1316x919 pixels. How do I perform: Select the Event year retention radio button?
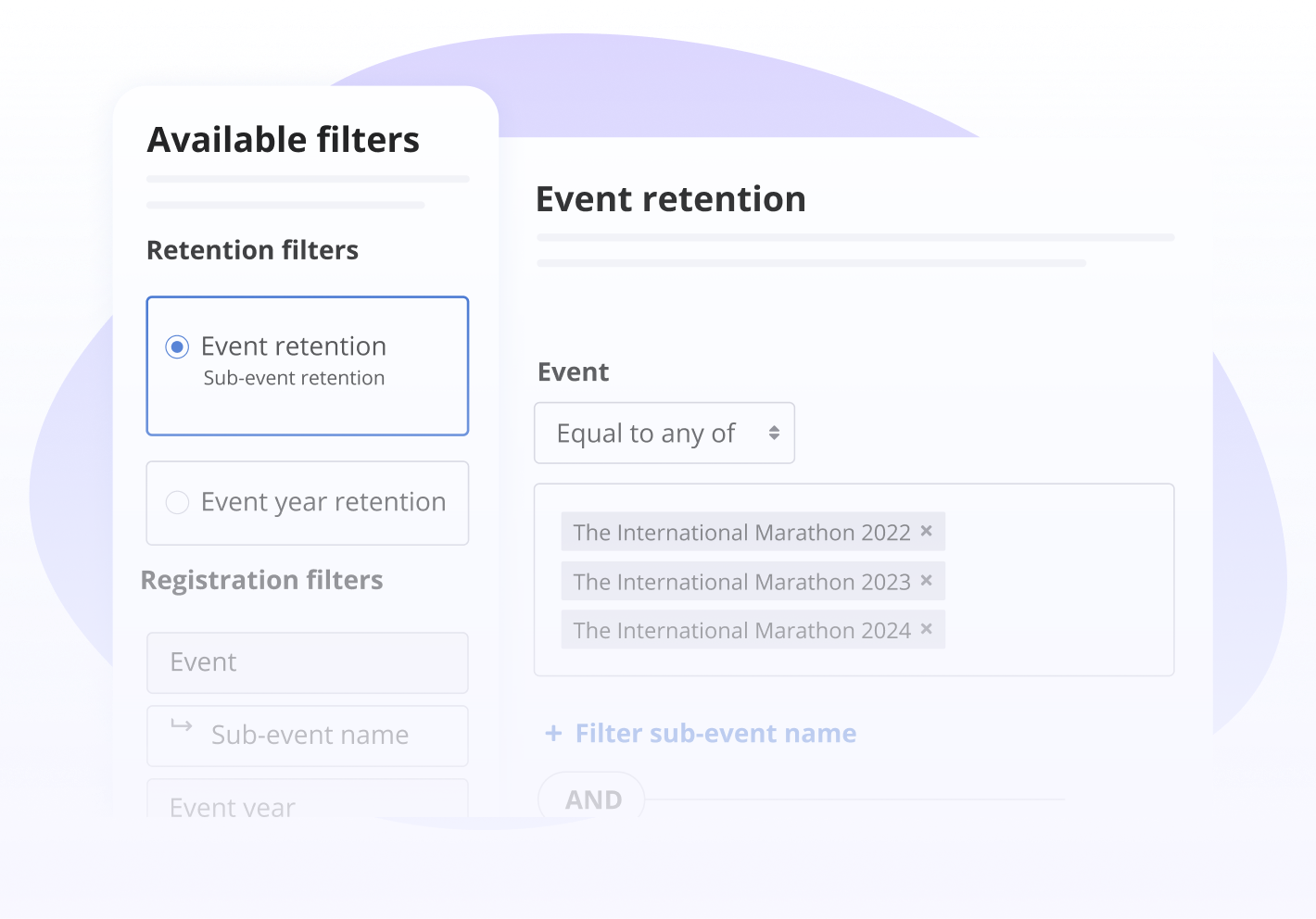coord(177,502)
